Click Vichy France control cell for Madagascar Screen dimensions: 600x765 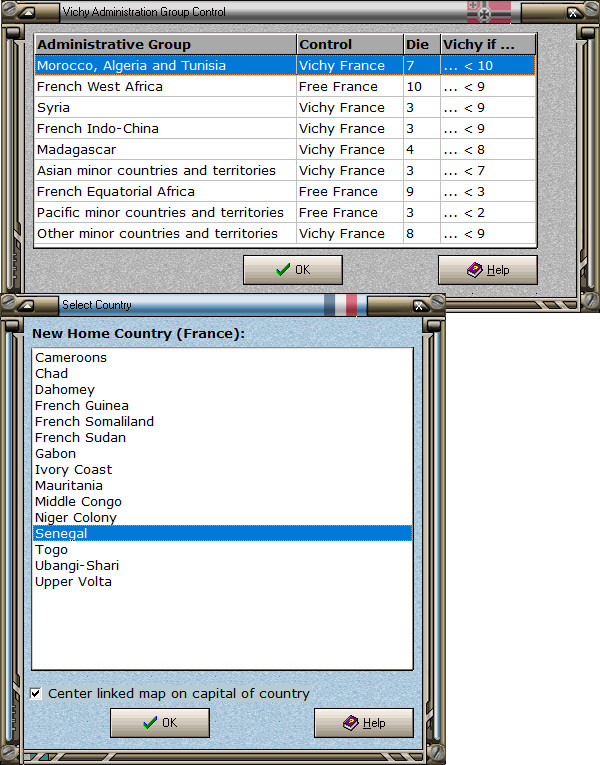(x=350, y=149)
